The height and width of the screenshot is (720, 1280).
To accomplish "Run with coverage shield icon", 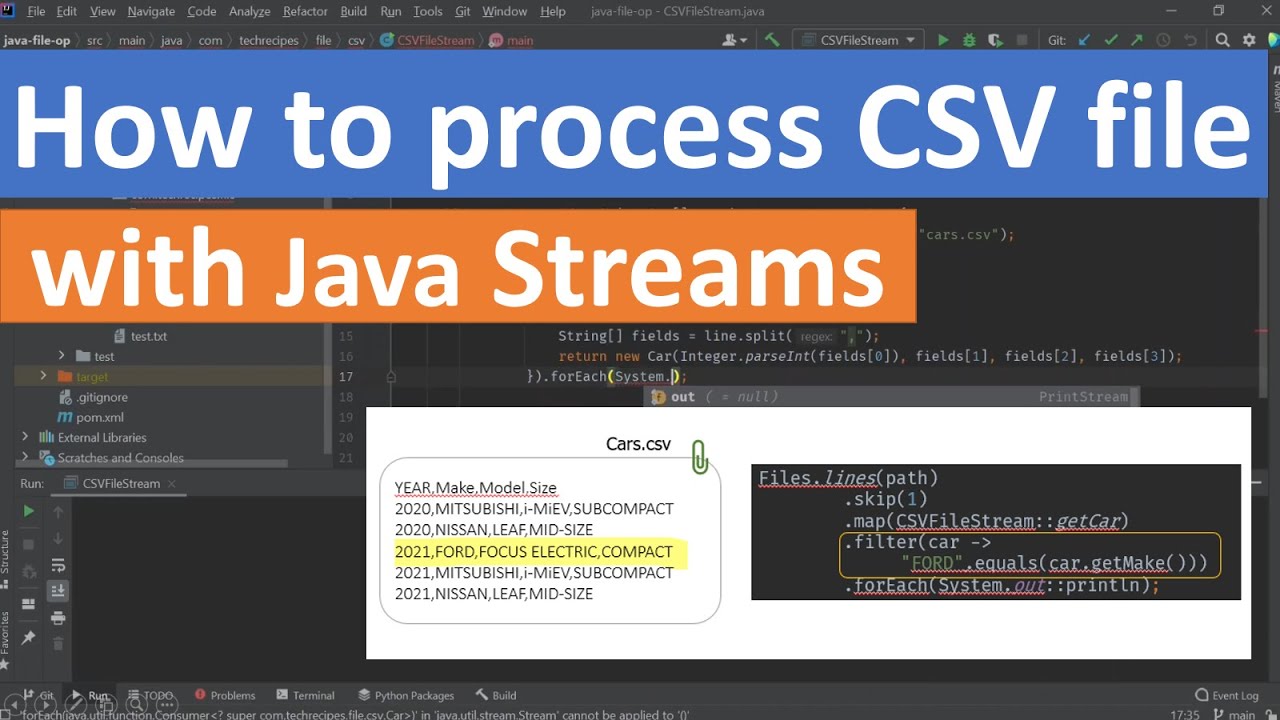I will (995, 40).
